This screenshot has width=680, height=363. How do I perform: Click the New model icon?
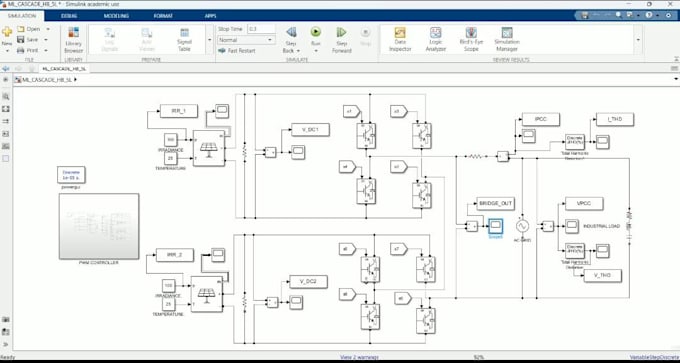(7, 32)
